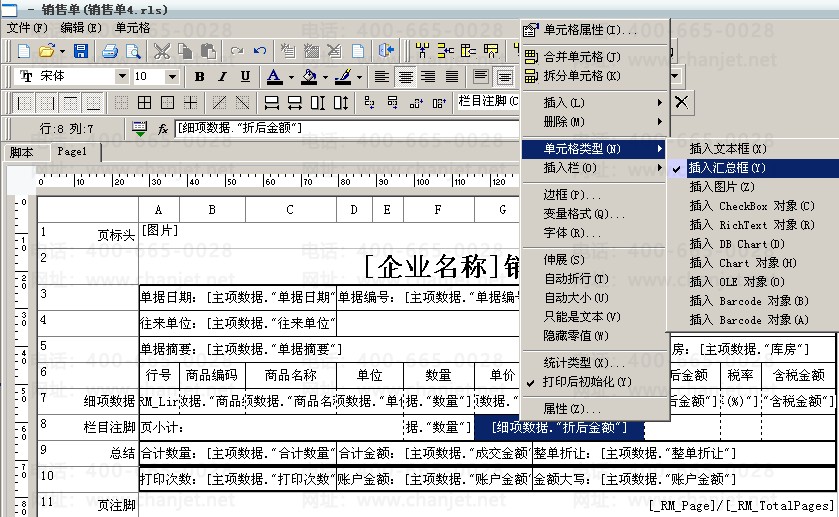Select checked 插入汇总框 cell type option
Screen dimensions: 839x517
point(727,168)
